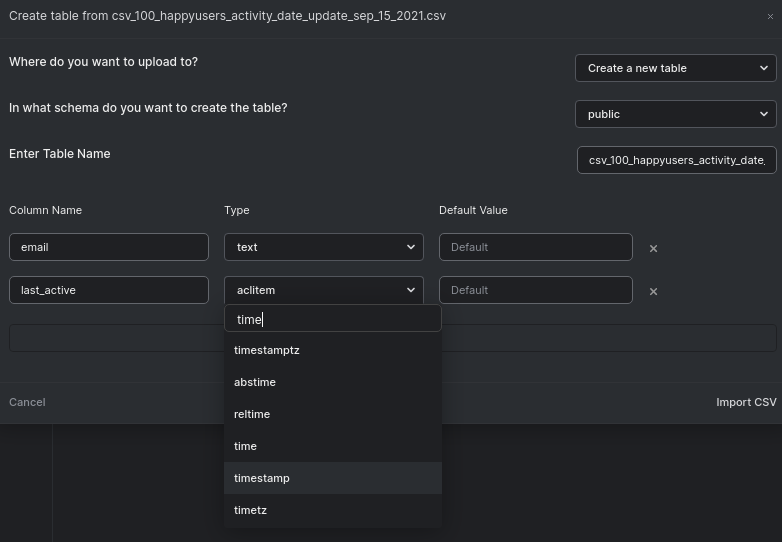Select timetz from the type list
The height and width of the screenshot is (542, 782).
[x=250, y=510]
